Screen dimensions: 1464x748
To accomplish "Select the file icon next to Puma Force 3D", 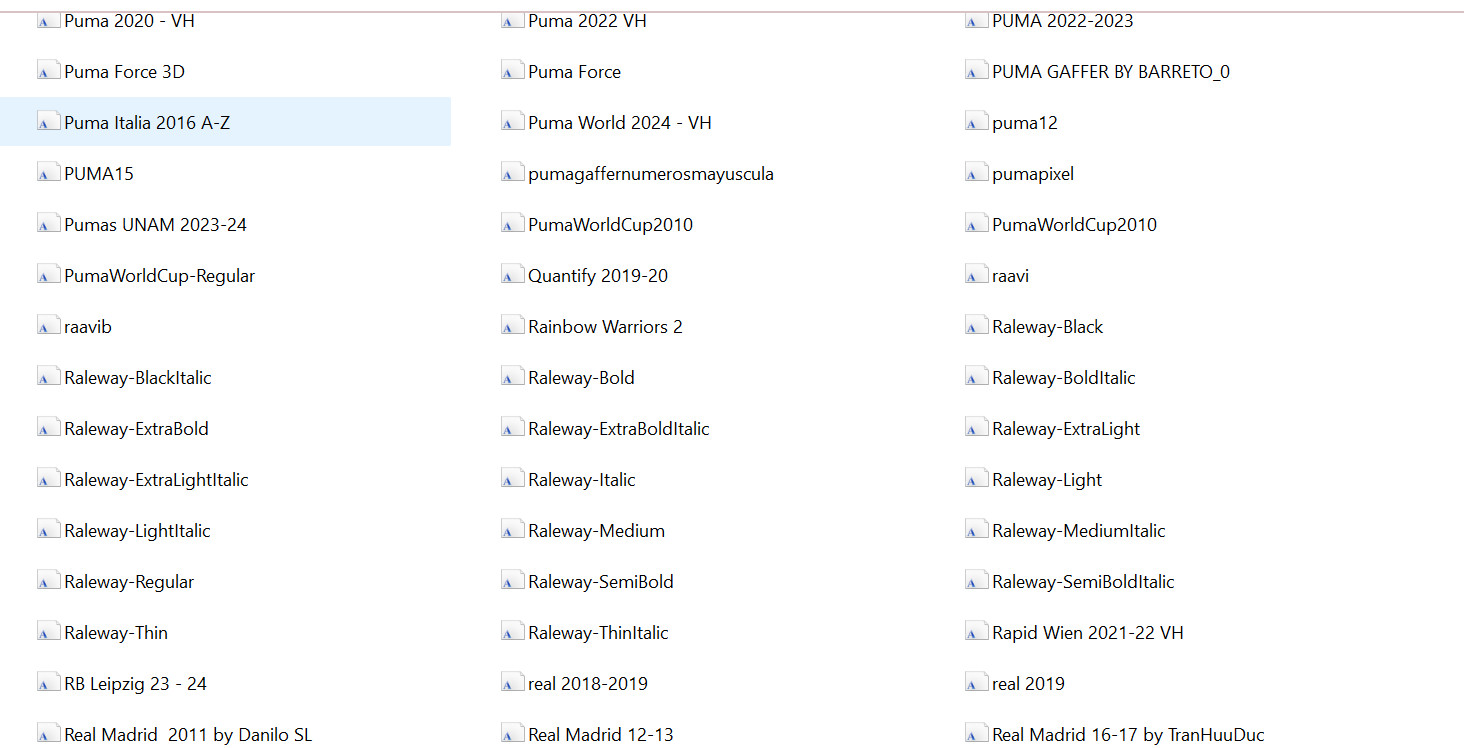I will click(x=48, y=71).
